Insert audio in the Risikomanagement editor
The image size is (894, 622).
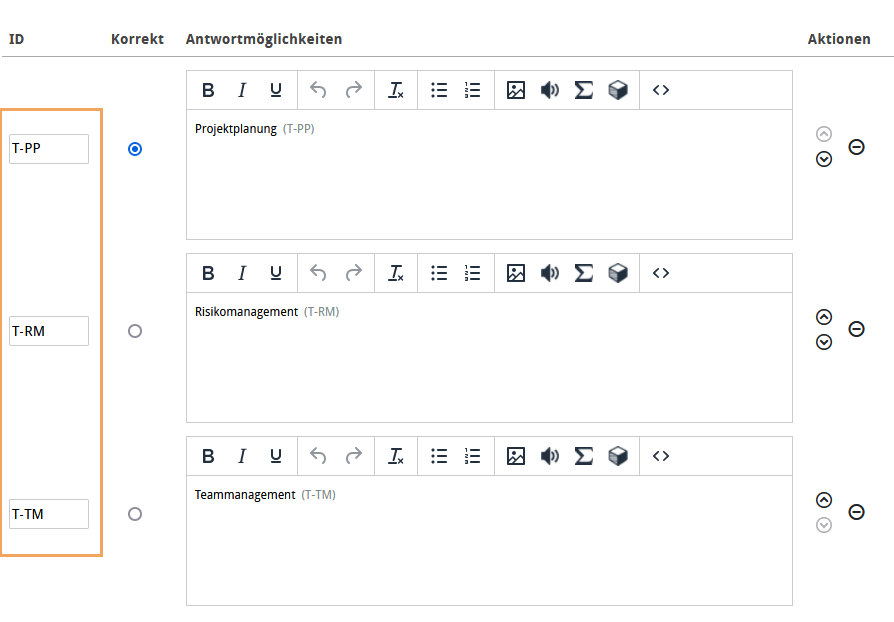(x=549, y=273)
